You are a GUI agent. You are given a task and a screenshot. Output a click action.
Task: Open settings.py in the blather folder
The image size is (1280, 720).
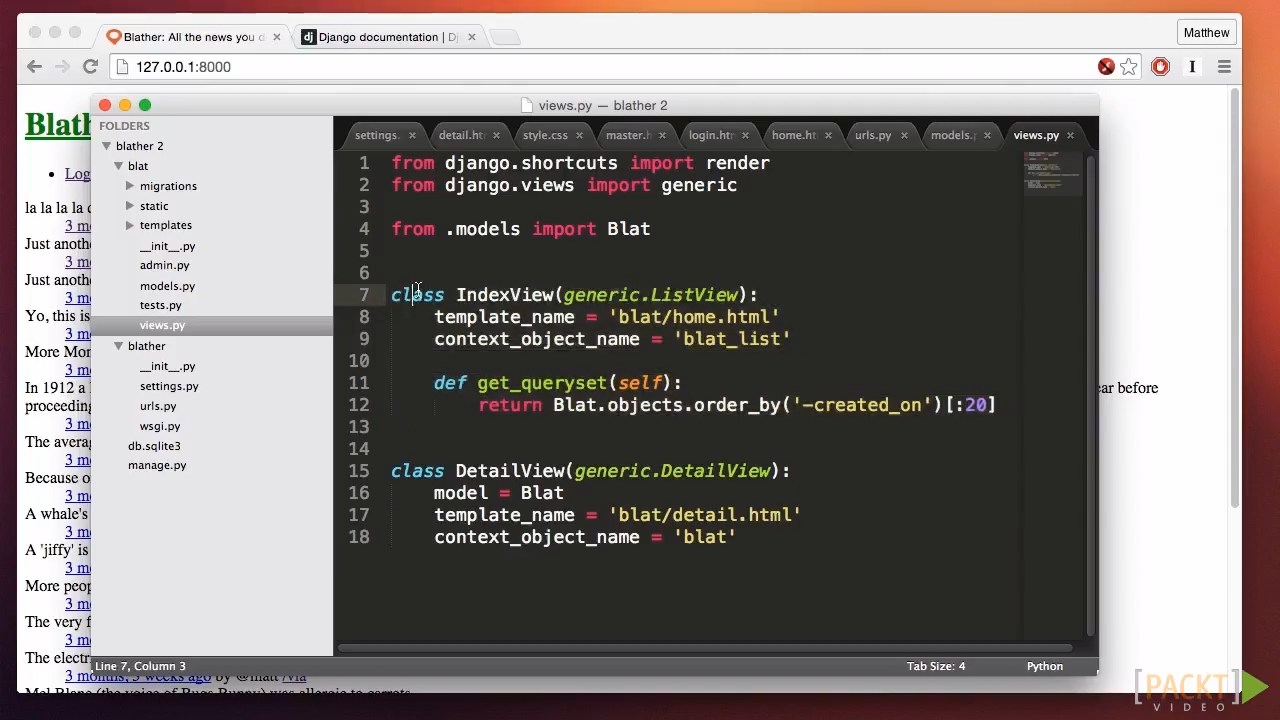169,386
